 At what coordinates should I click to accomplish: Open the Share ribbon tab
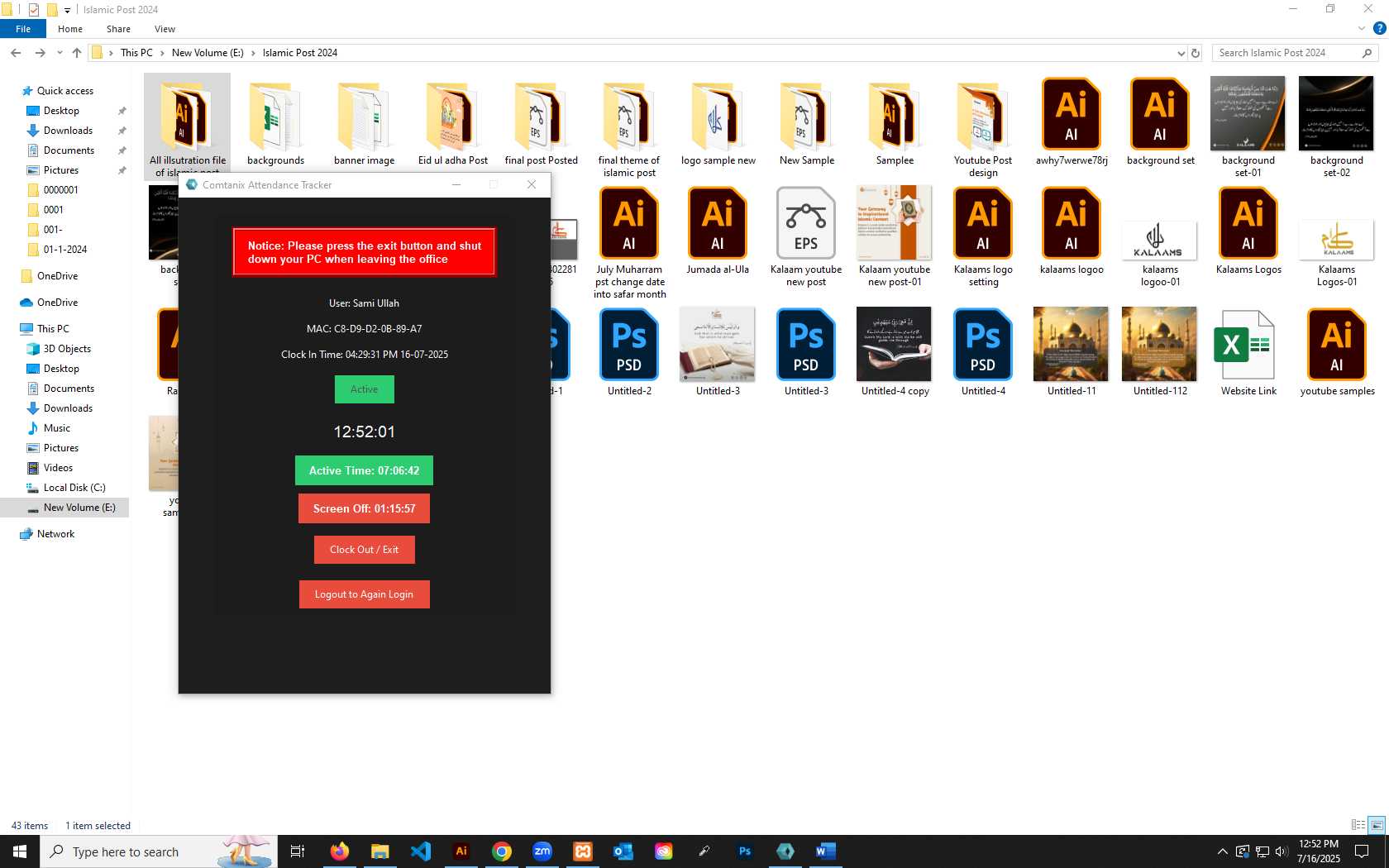(118, 29)
